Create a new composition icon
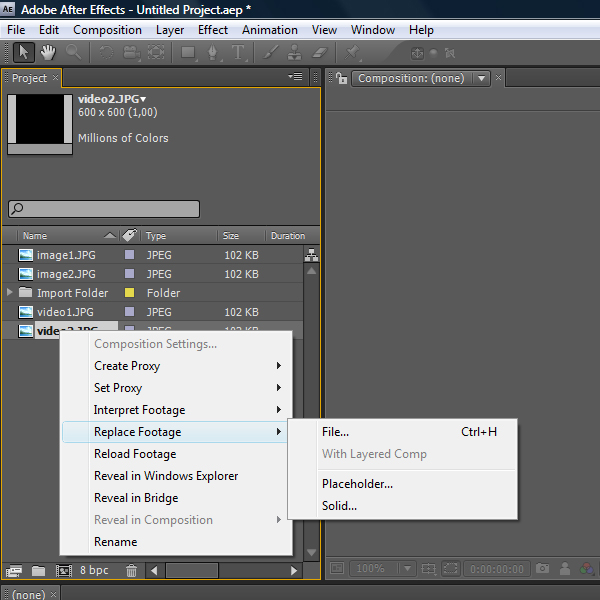Screen dimensions: 600x600 click(x=64, y=571)
